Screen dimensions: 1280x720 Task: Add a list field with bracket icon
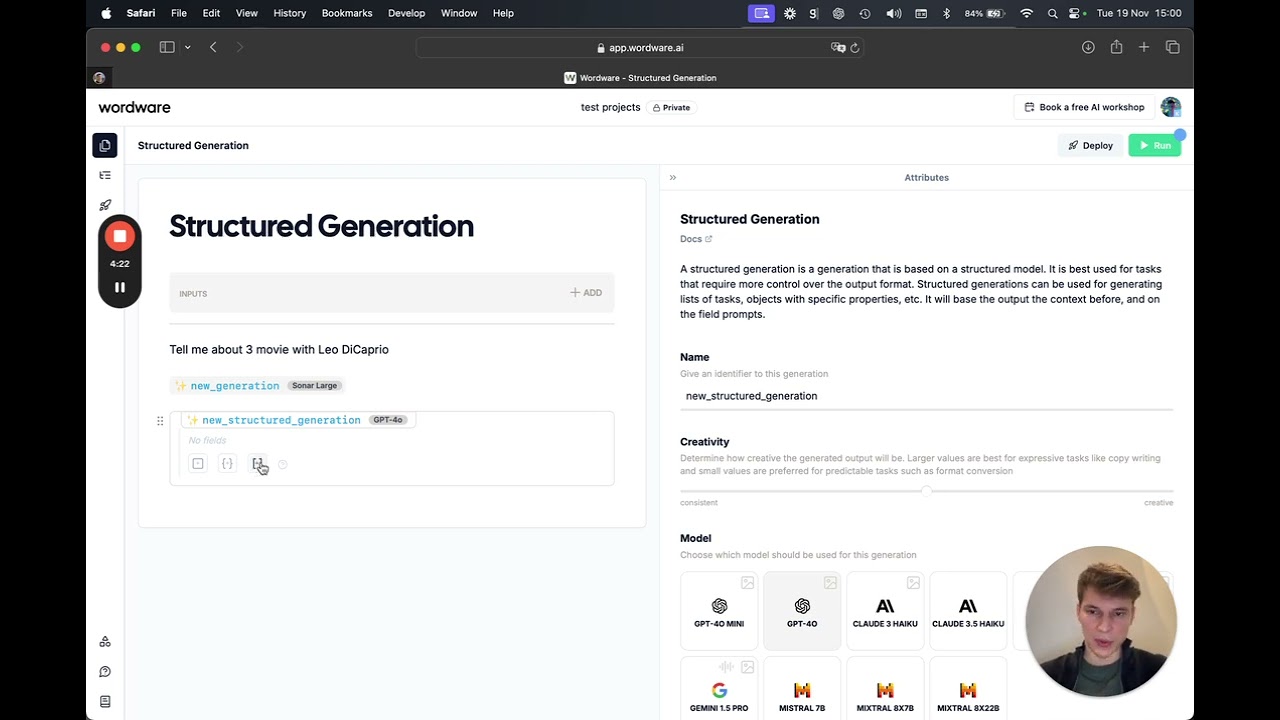click(257, 464)
